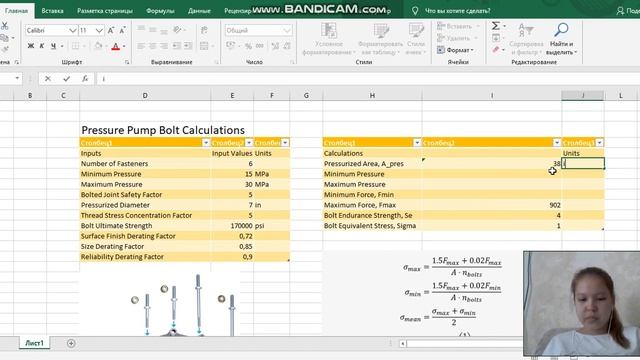Open Найти и выделить magnifier menu
The height and width of the screenshot is (360, 640).
tap(562, 39)
